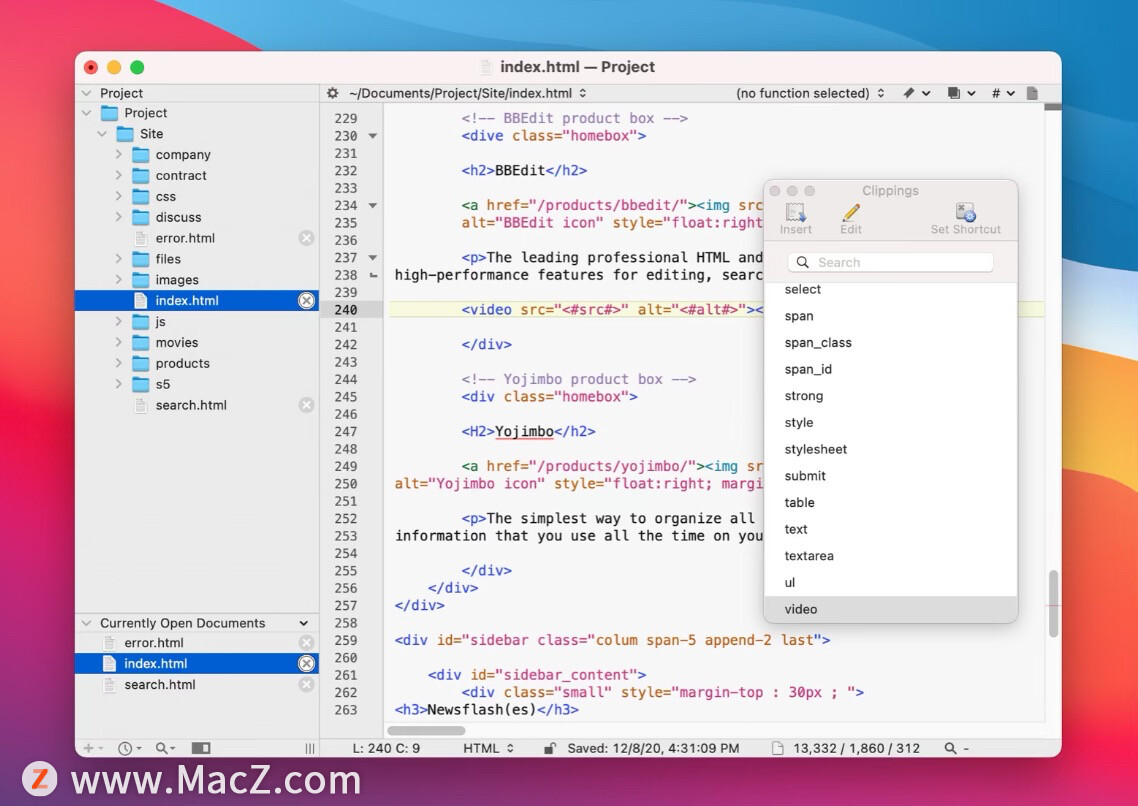Image resolution: width=1138 pixels, height=806 pixels.
Task: Expand the css folder
Action: 118,196
